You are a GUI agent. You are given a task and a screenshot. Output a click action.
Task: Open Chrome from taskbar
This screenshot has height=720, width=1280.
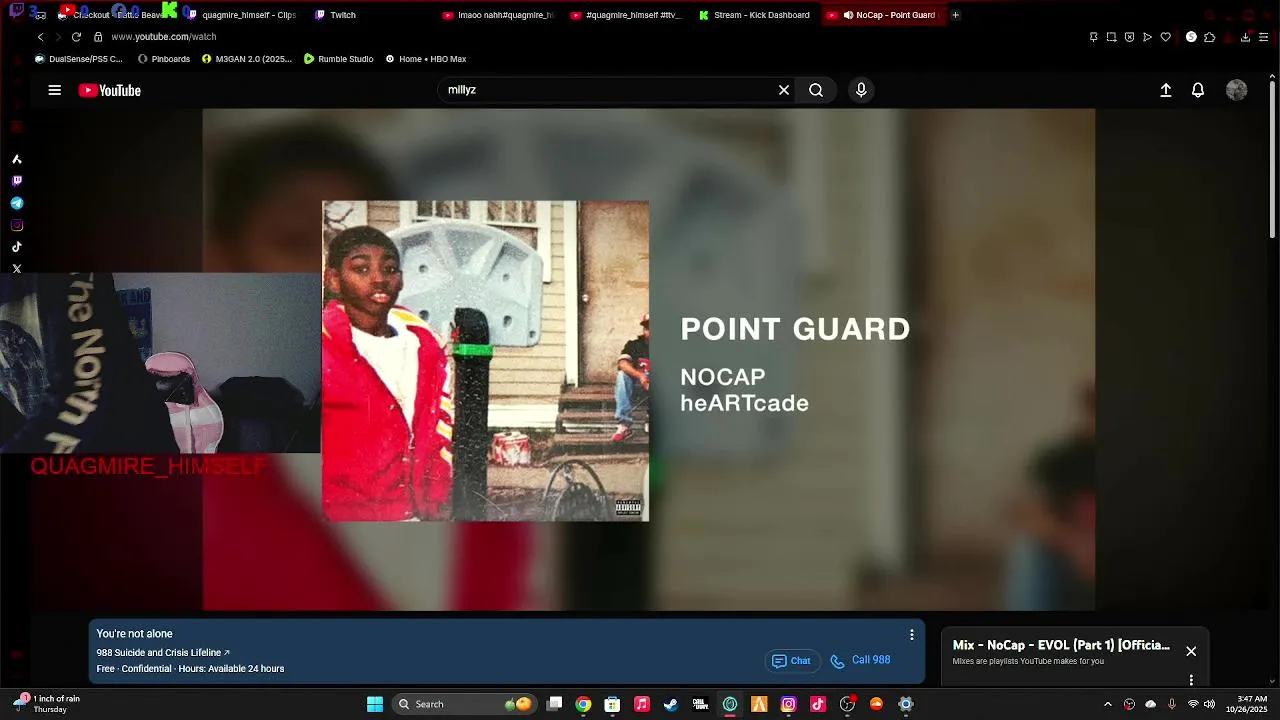[583, 704]
